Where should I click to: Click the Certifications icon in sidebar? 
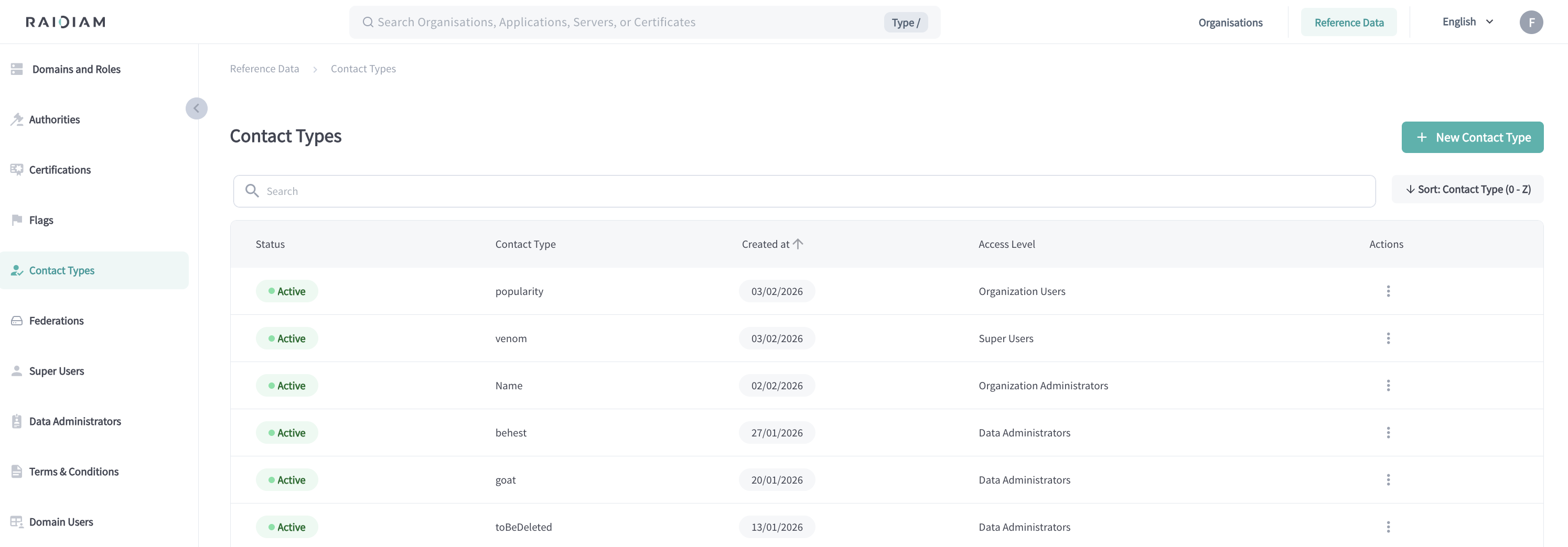tap(16, 170)
